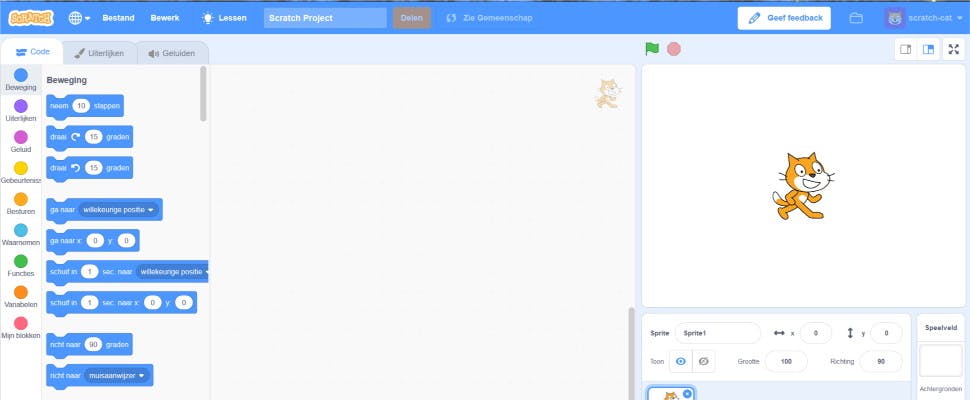Click the Sprite name field 'Sprite1'

click(718, 333)
